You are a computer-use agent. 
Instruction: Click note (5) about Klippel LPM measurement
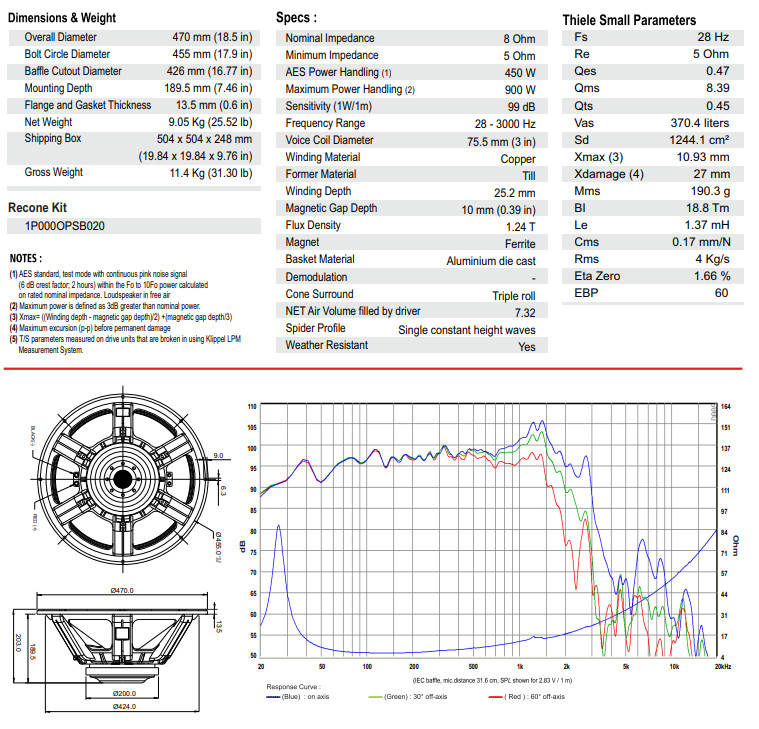pyautogui.click(x=125, y=344)
